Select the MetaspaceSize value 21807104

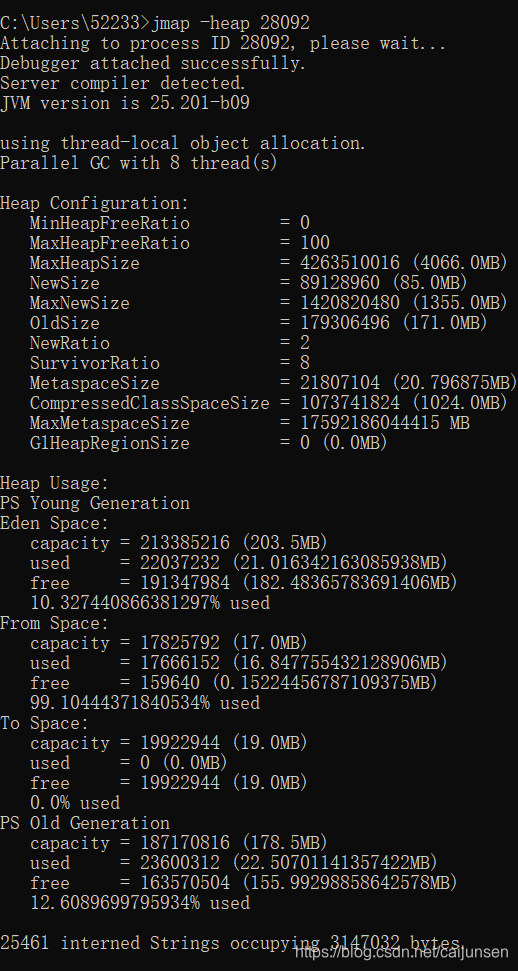pos(345,383)
